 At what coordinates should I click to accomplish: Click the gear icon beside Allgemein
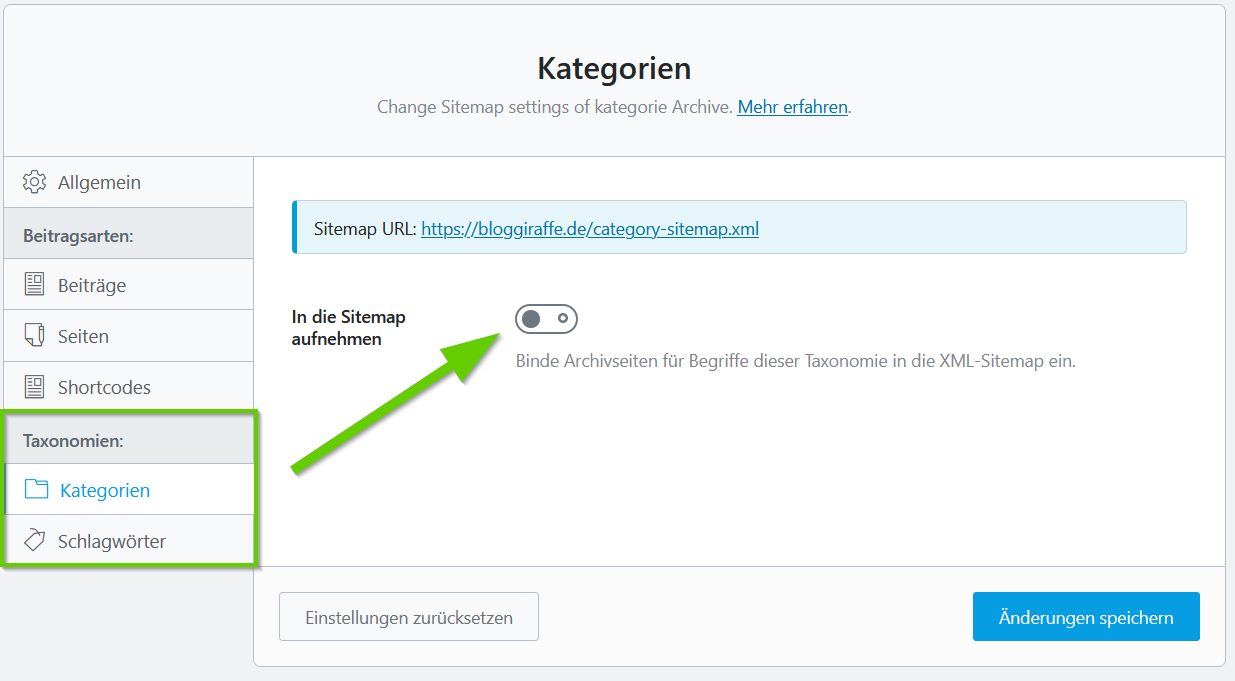tap(35, 182)
